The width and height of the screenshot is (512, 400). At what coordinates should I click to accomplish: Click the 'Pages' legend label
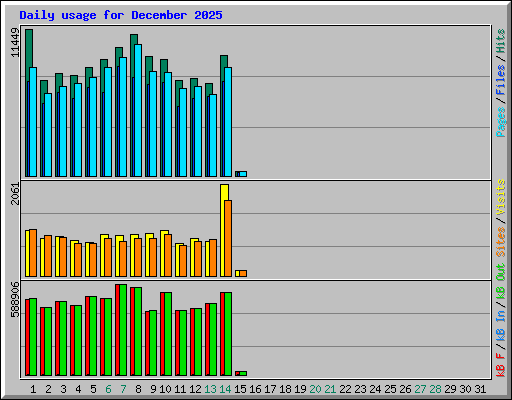pos(500,122)
